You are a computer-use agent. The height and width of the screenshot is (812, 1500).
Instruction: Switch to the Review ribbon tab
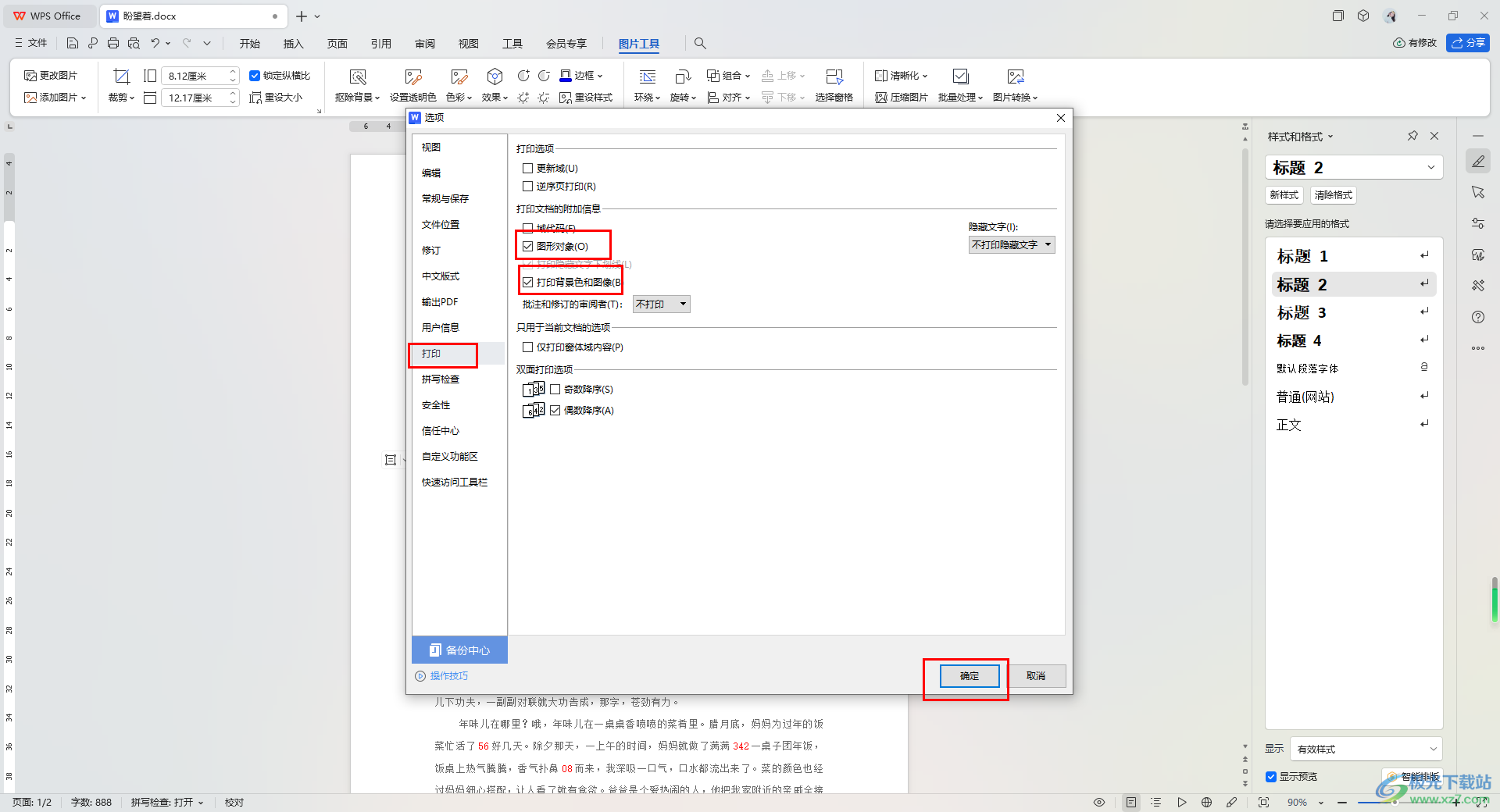(425, 44)
